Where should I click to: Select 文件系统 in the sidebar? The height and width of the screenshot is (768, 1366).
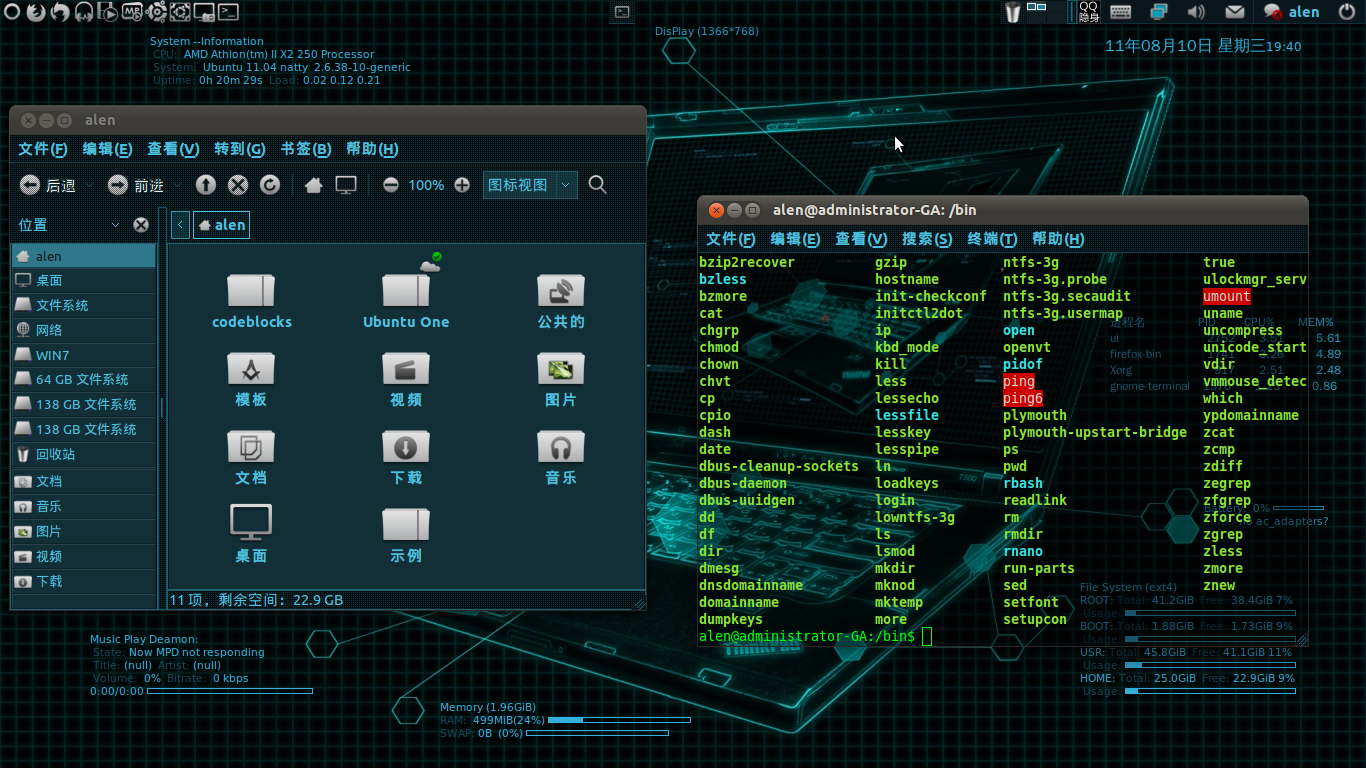(x=84, y=305)
